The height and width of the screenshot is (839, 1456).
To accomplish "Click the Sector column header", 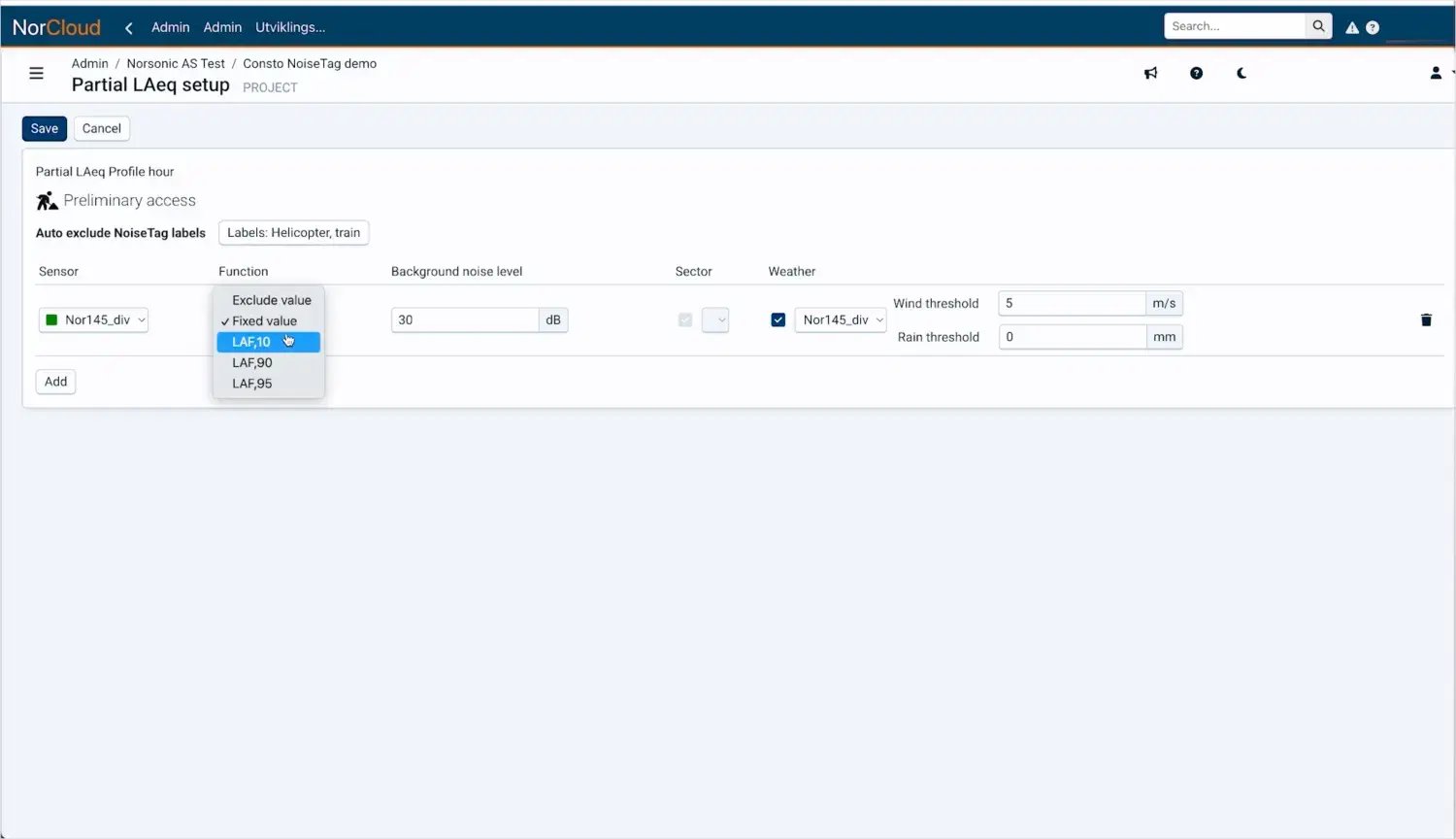I will click(694, 271).
